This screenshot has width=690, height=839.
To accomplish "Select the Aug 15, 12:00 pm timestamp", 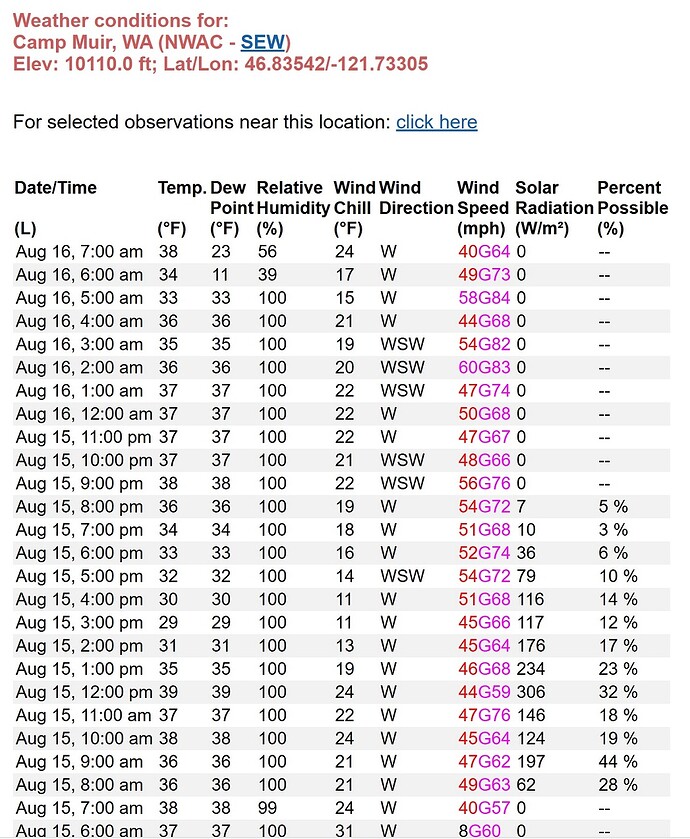I will pyautogui.click(x=84, y=691).
